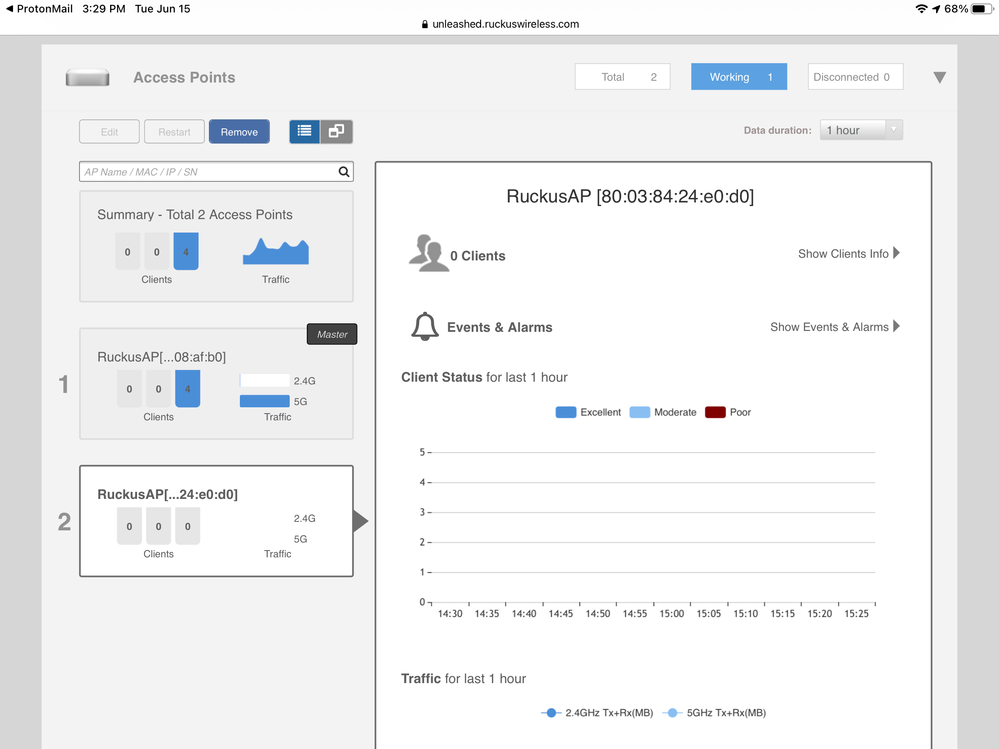Expand Show Events & Alarms
This screenshot has height=749, width=999.
[x=835, y=327]
